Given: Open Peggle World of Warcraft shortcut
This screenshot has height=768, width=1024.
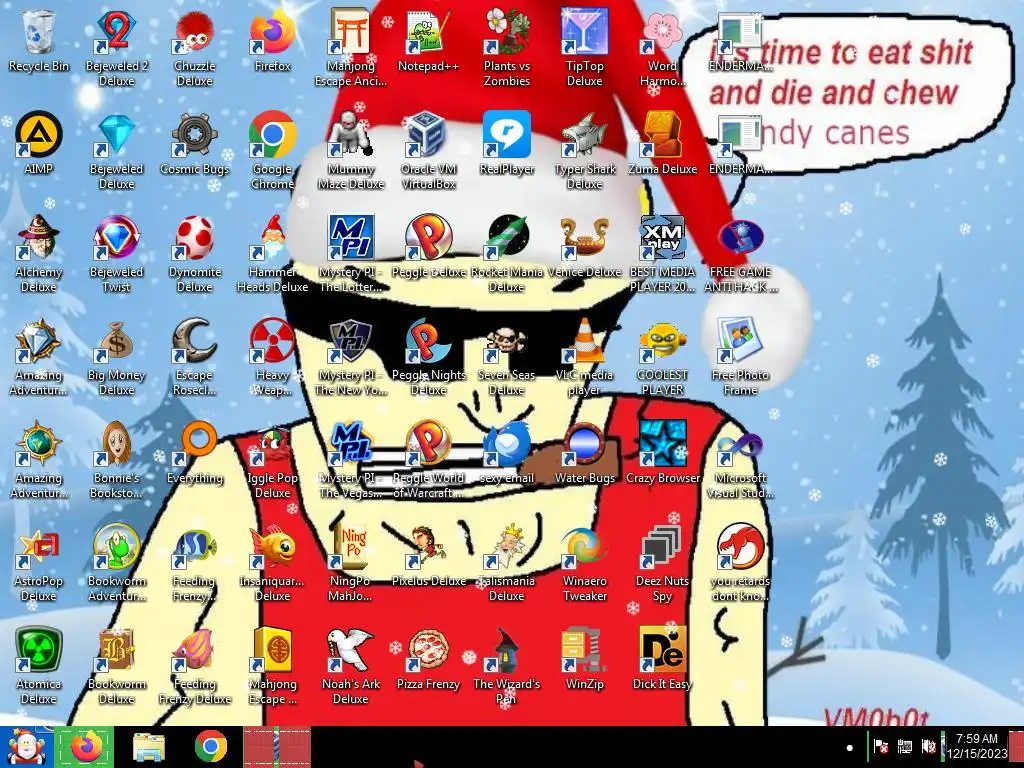Looking at the screenshot, I should click(x=428, y=461).
